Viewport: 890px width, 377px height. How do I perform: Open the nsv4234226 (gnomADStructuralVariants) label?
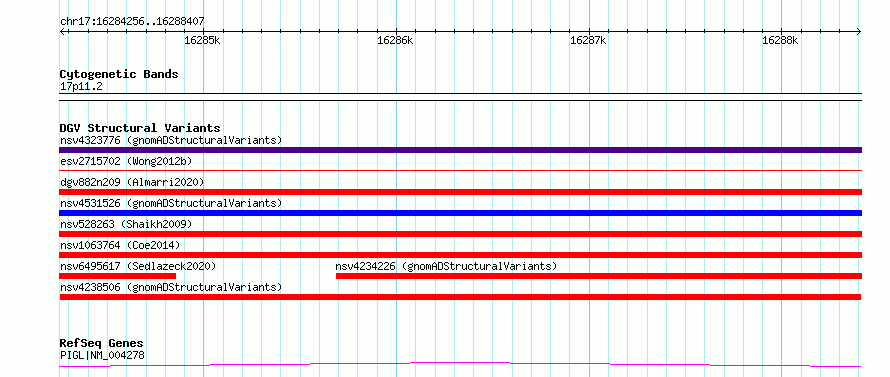[x=446, y=266]
